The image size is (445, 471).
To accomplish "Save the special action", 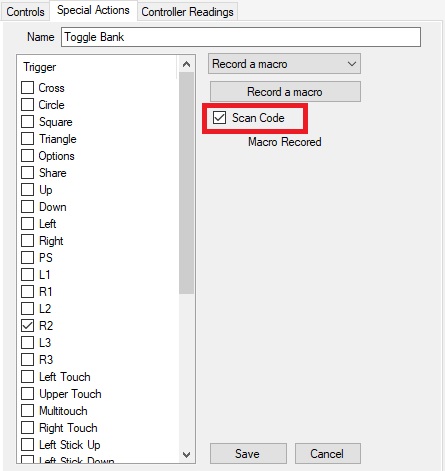I will click(248, 454).
